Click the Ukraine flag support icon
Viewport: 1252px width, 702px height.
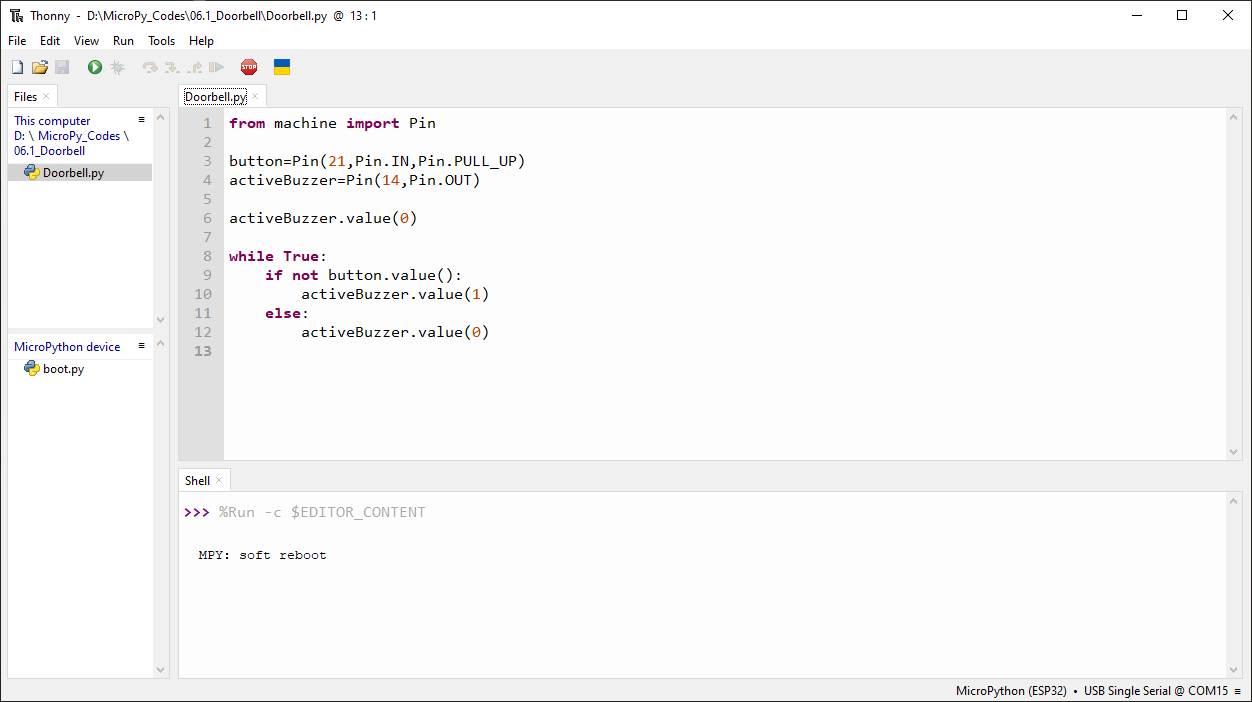pyautogui.click(x=282, y=67)
